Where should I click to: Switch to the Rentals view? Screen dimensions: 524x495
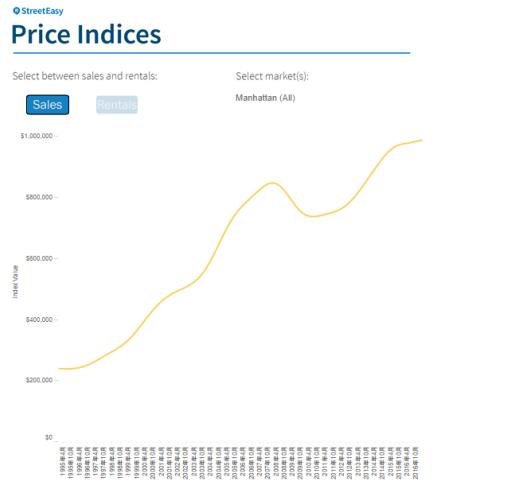tap(117, 105)
